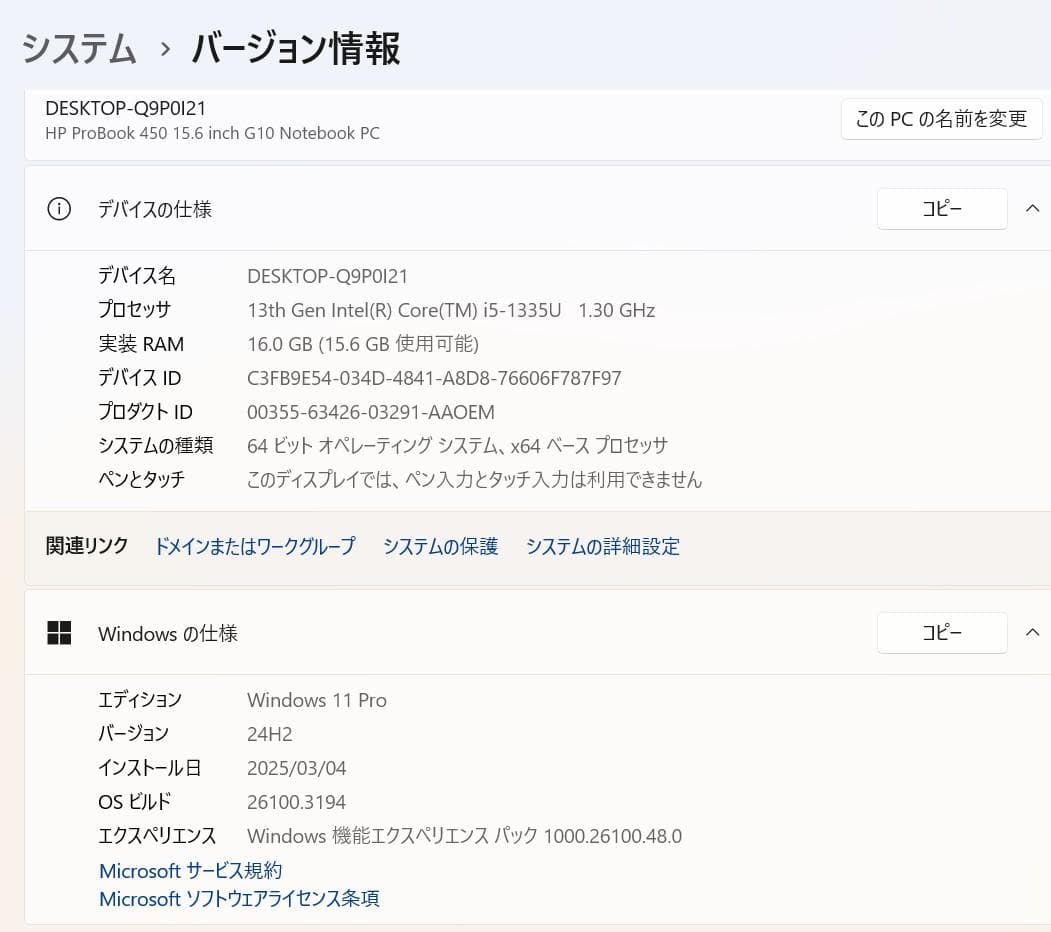This screenshot has height=932, width=1051.
Task: Copy Windows specs with the lower コピー button
Action: point(941,633)
